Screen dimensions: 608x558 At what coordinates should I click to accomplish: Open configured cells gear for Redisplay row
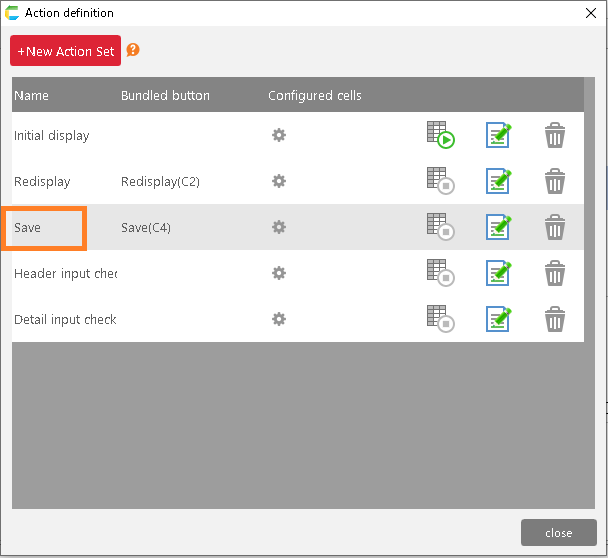(279, 181)
